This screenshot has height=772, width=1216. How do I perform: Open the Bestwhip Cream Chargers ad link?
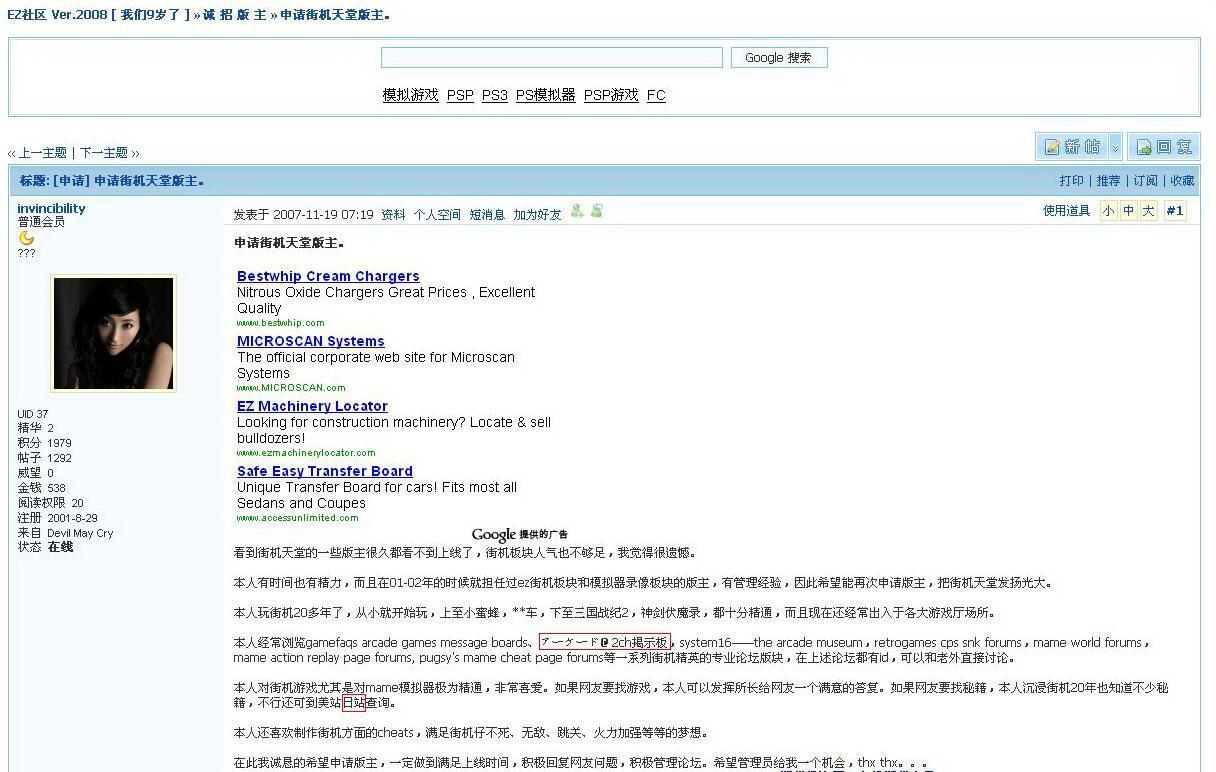(328, 276)
